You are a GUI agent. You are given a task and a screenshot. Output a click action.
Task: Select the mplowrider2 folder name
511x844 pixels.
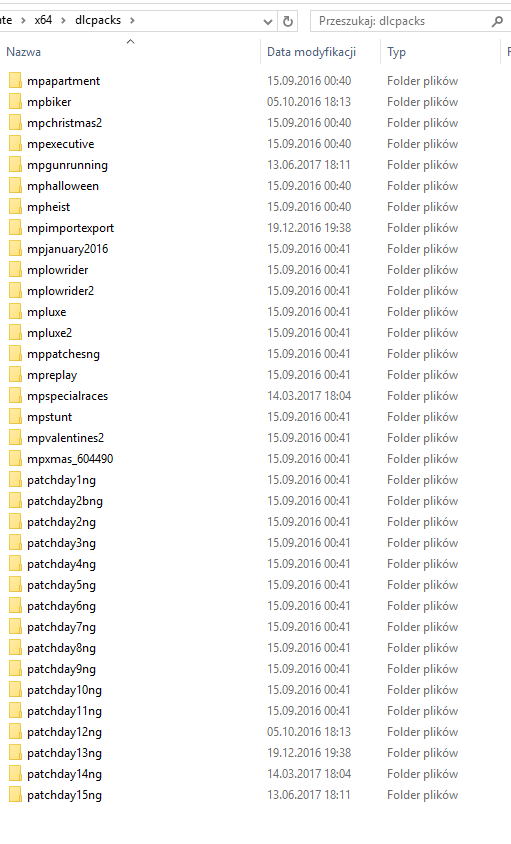coord(60,291)
